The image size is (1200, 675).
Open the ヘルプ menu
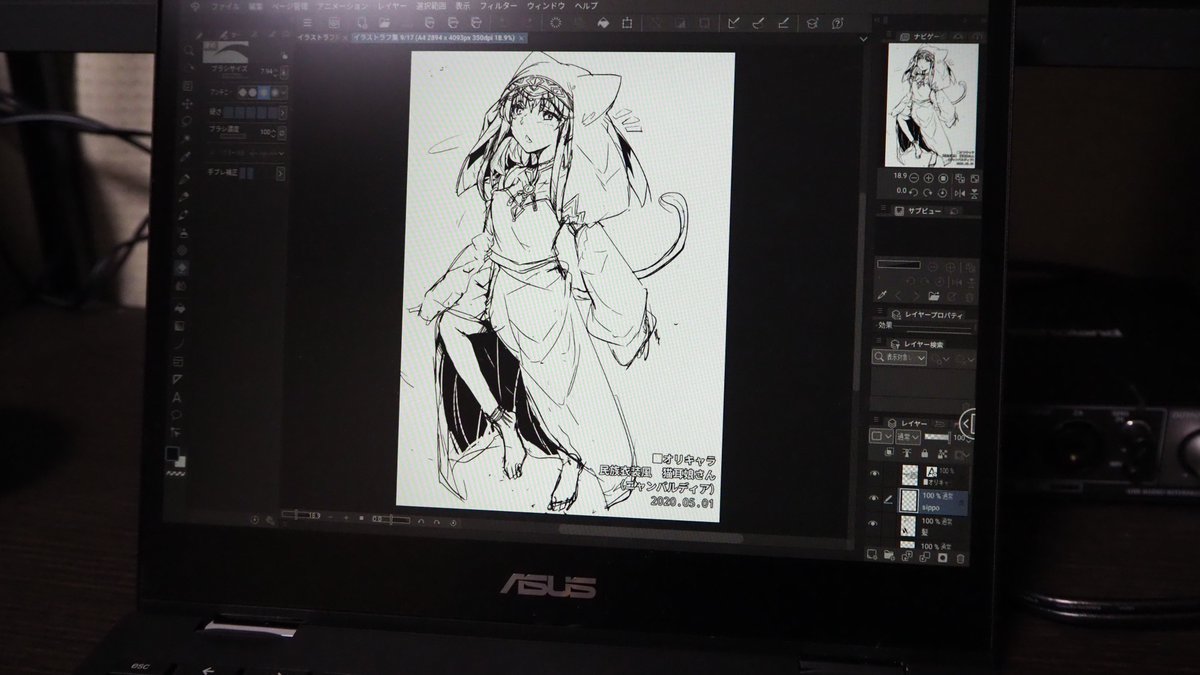(586, 6)
